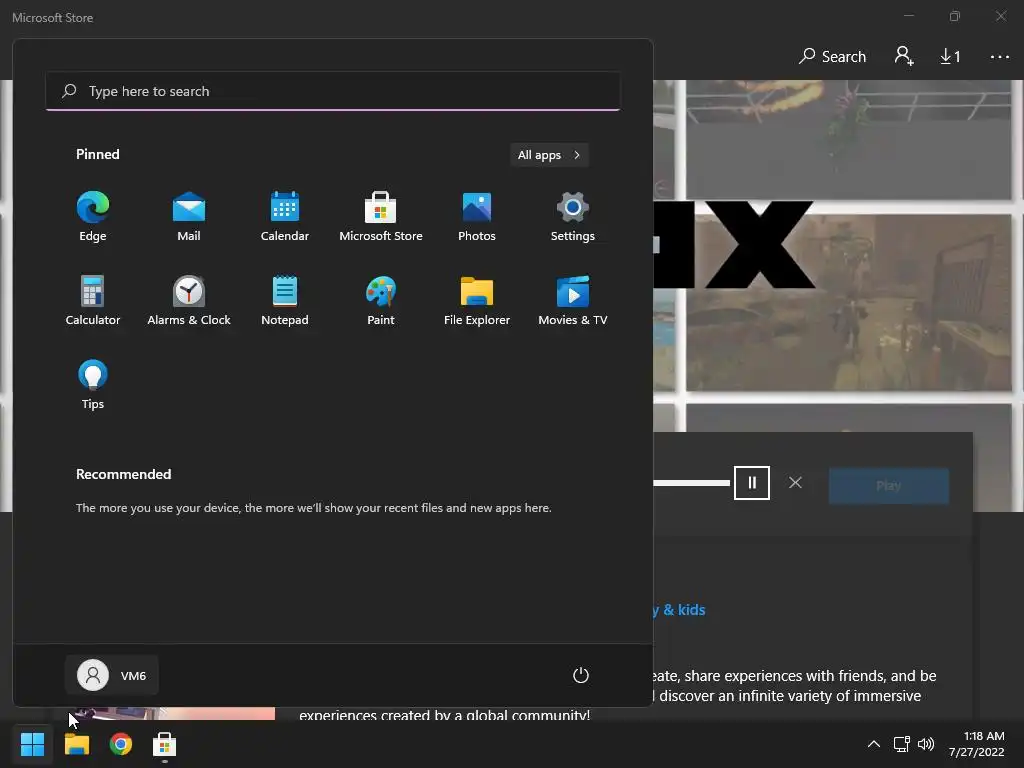The height and width of the screenshot is (768, 1024).
Task: Click the Microsoft Store window title
Action: click(52, 18)
